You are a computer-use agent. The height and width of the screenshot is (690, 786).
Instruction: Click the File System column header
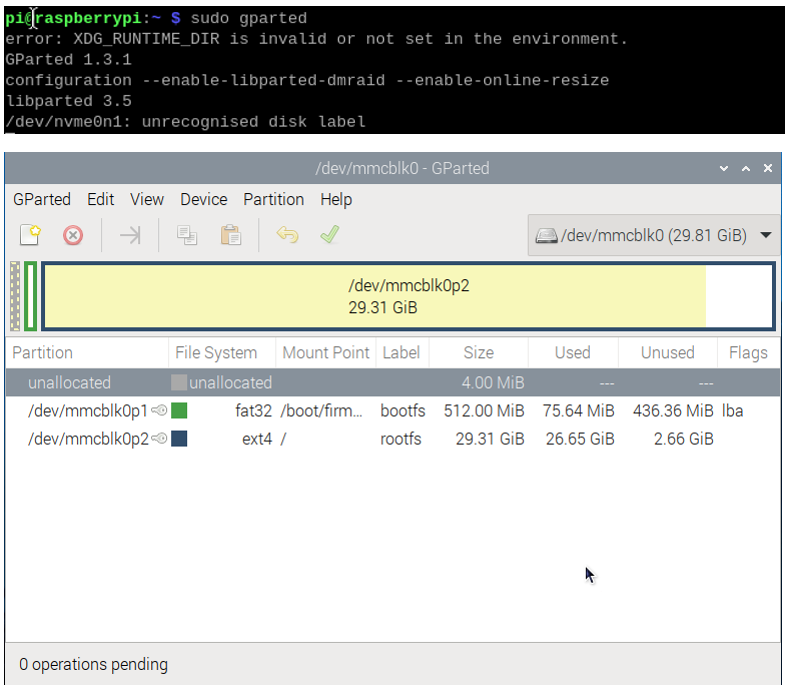[216, 353]
